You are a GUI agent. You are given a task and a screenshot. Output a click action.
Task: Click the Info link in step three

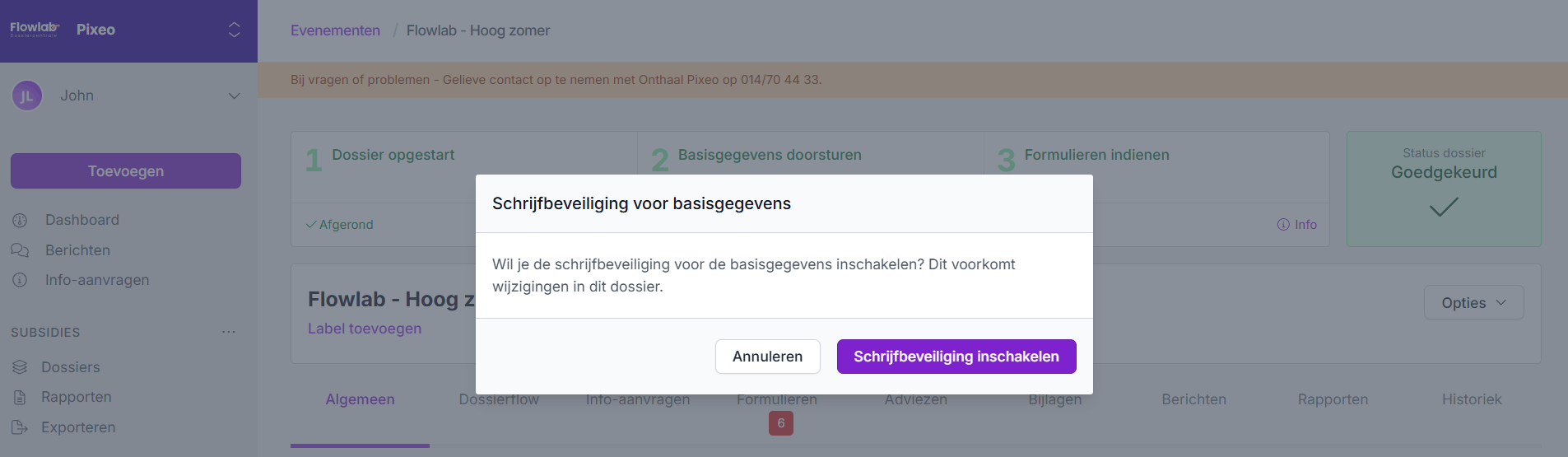tap(1297, 225)
